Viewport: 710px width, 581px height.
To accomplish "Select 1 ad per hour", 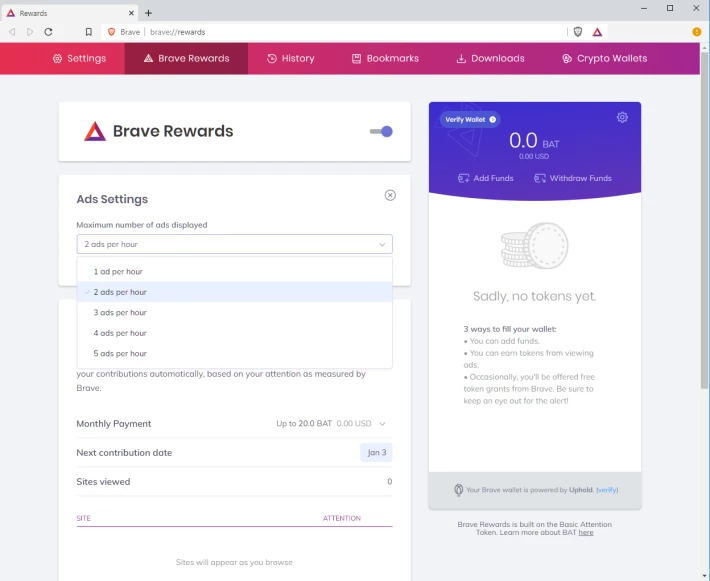I will click(235, 272).
